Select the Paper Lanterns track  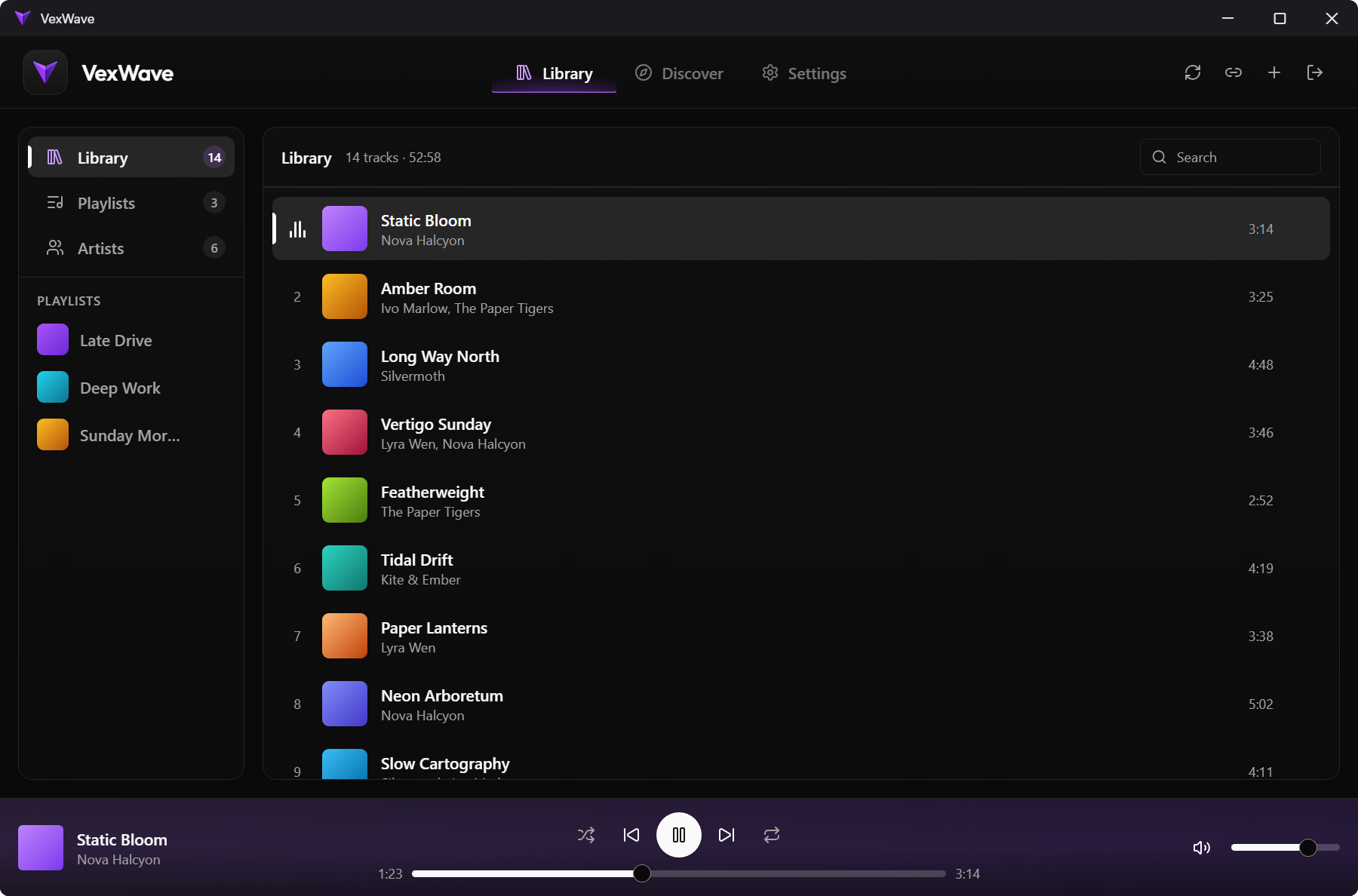[800, 636]
